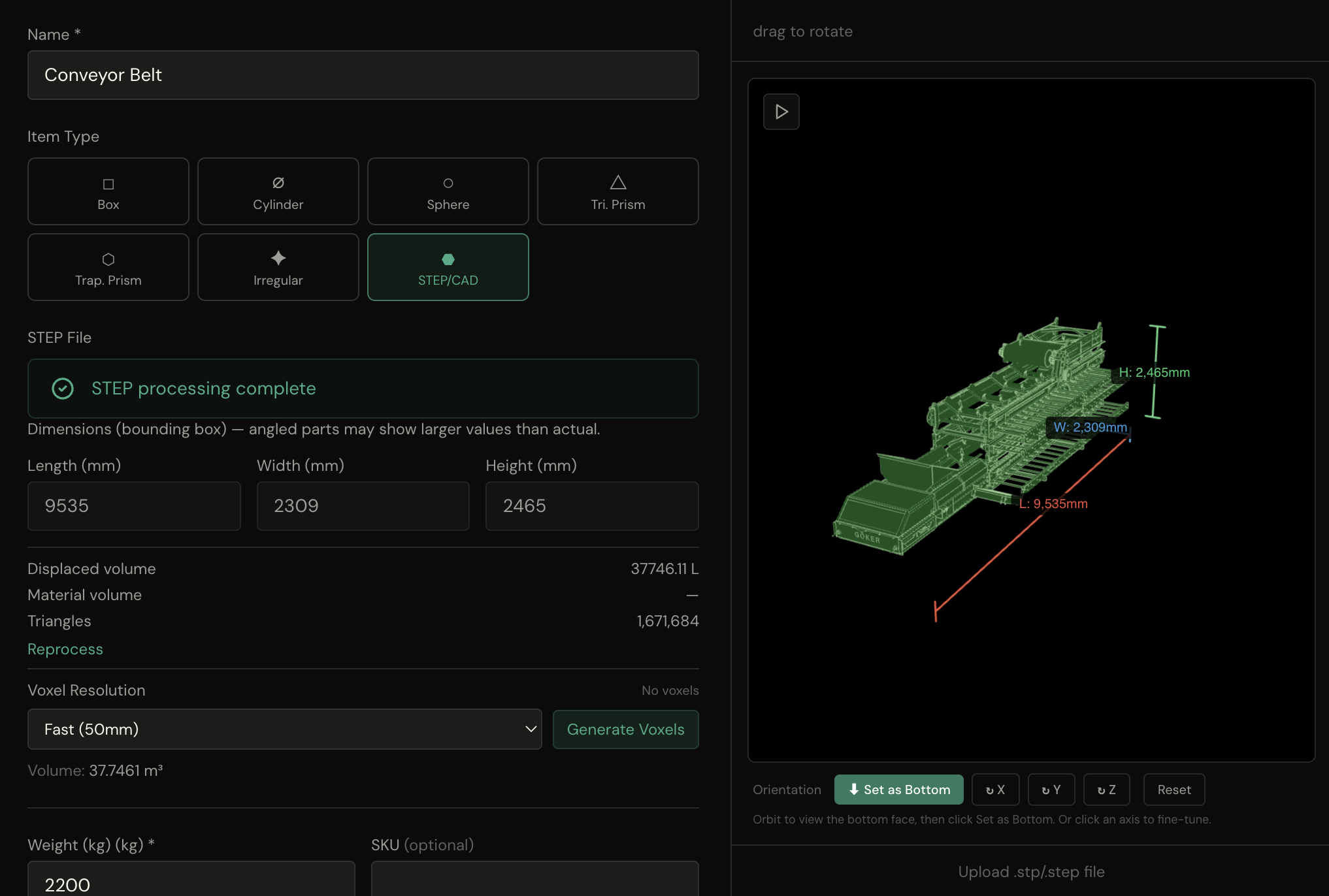
Task: Click the drag to rotate hint
Action: 803,31
